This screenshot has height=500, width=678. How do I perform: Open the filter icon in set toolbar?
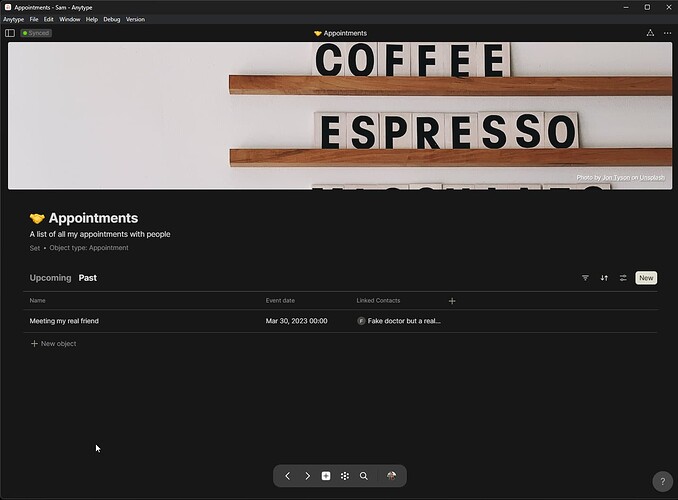585,278
